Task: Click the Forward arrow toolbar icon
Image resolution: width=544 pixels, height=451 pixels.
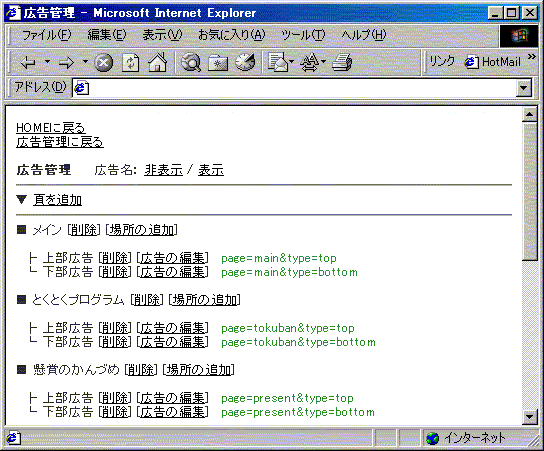Action: coord(66,63)
